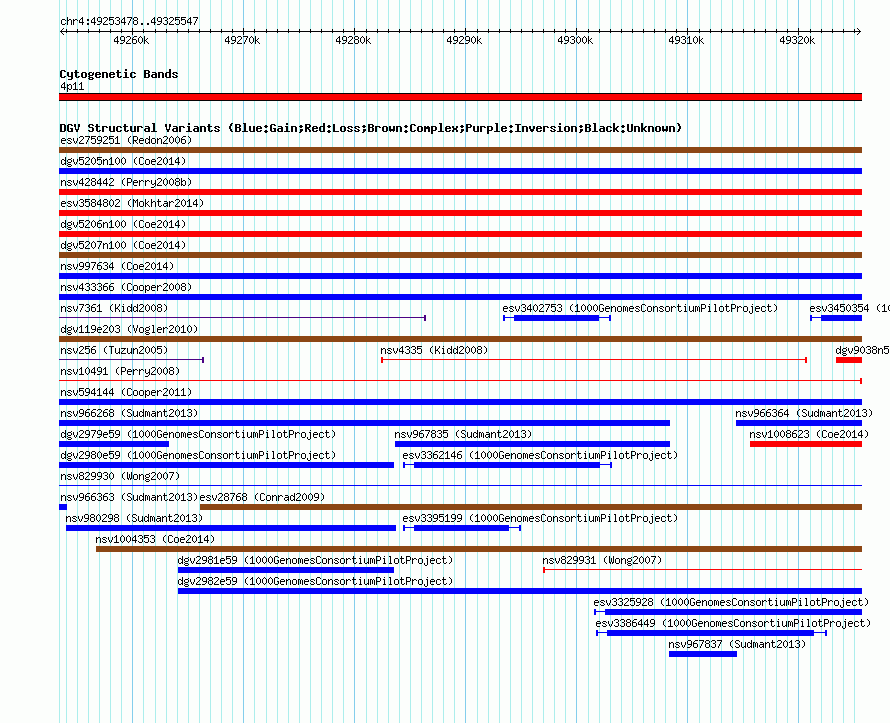Open variant esv2759251 (Redon2006)
890x723 pixels.
pos(126,140)
